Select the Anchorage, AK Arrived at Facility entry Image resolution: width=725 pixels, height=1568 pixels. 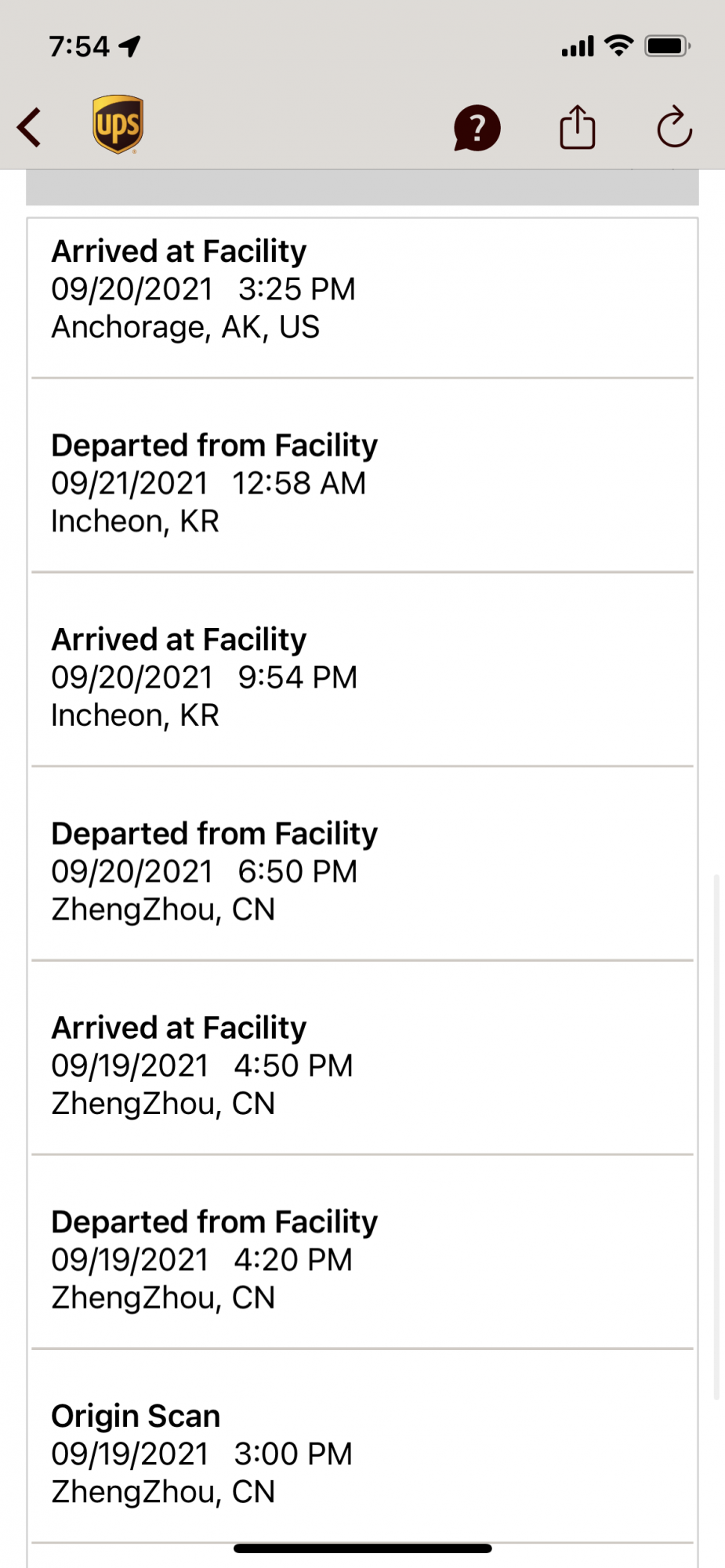(x=361, y=289)
